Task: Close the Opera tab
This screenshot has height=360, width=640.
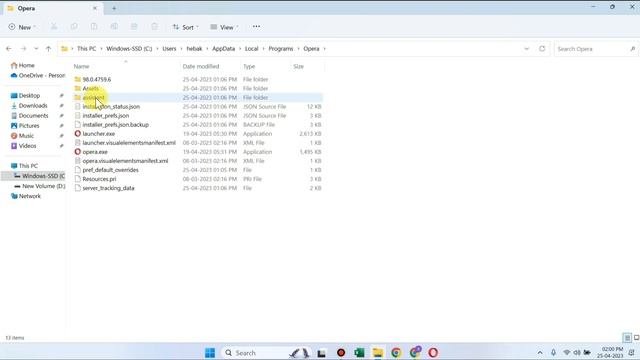Action: 95,8
